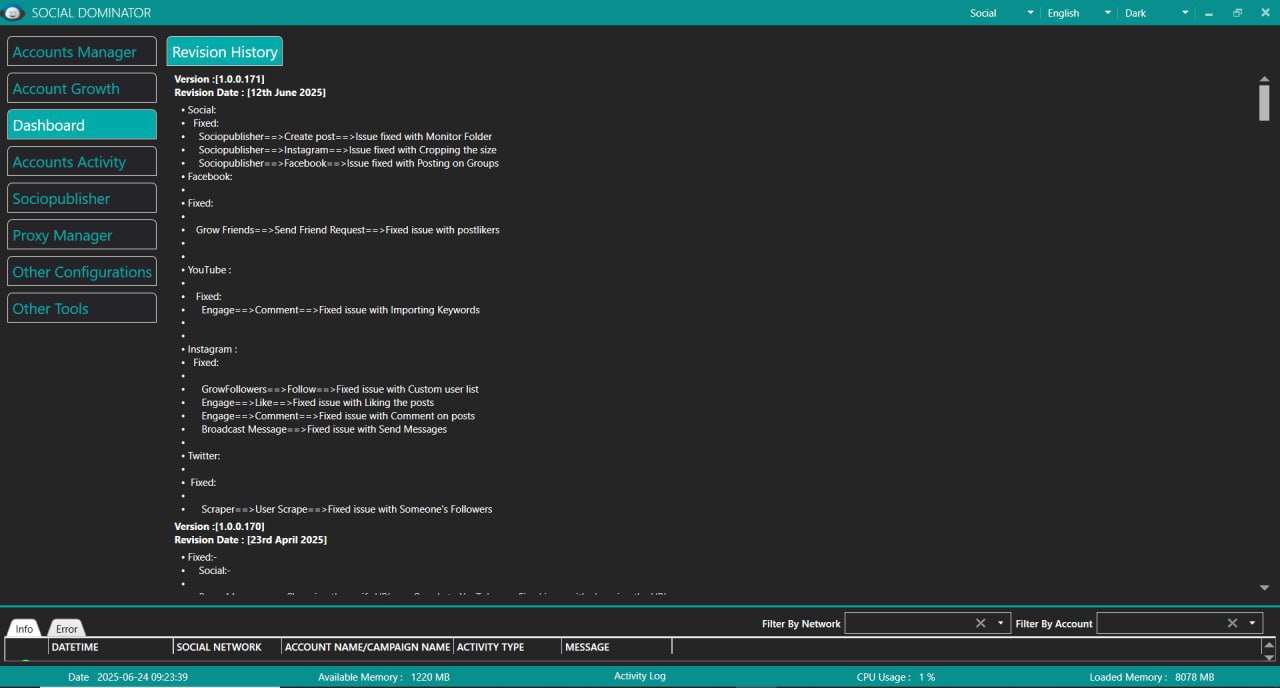Switch to the Error tab

(x=67, y=629)
